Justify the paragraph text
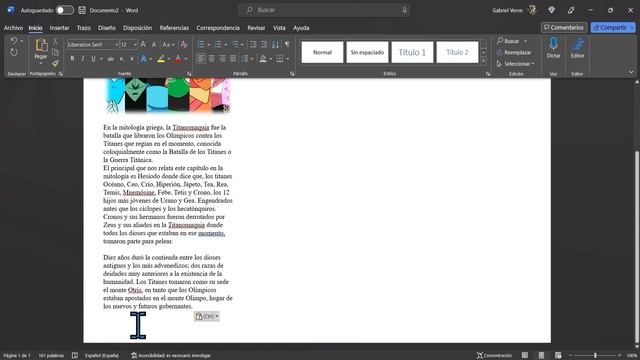Screen dimensions: 640x360 pyautogui.click(x=233, y=59)
